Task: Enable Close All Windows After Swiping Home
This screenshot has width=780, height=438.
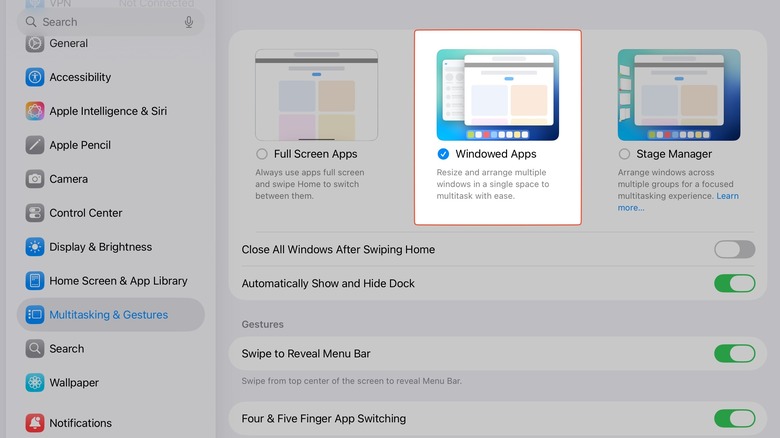Action: (x=734, y=250)
